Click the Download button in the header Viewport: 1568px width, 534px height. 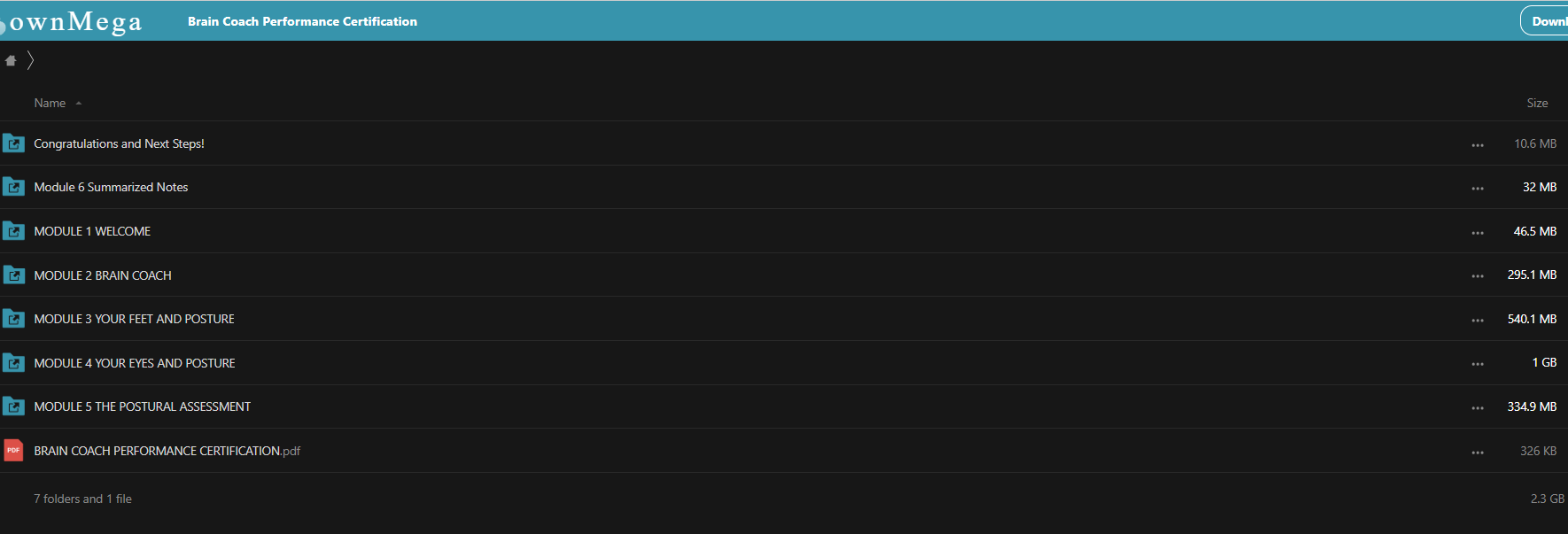coord(1546,21)
